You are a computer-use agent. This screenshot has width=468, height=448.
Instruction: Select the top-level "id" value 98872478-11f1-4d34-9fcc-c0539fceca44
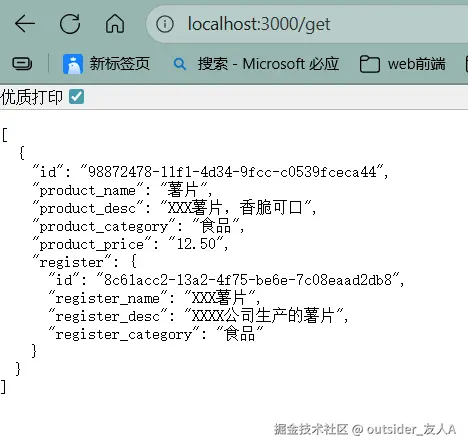(231, 172)
